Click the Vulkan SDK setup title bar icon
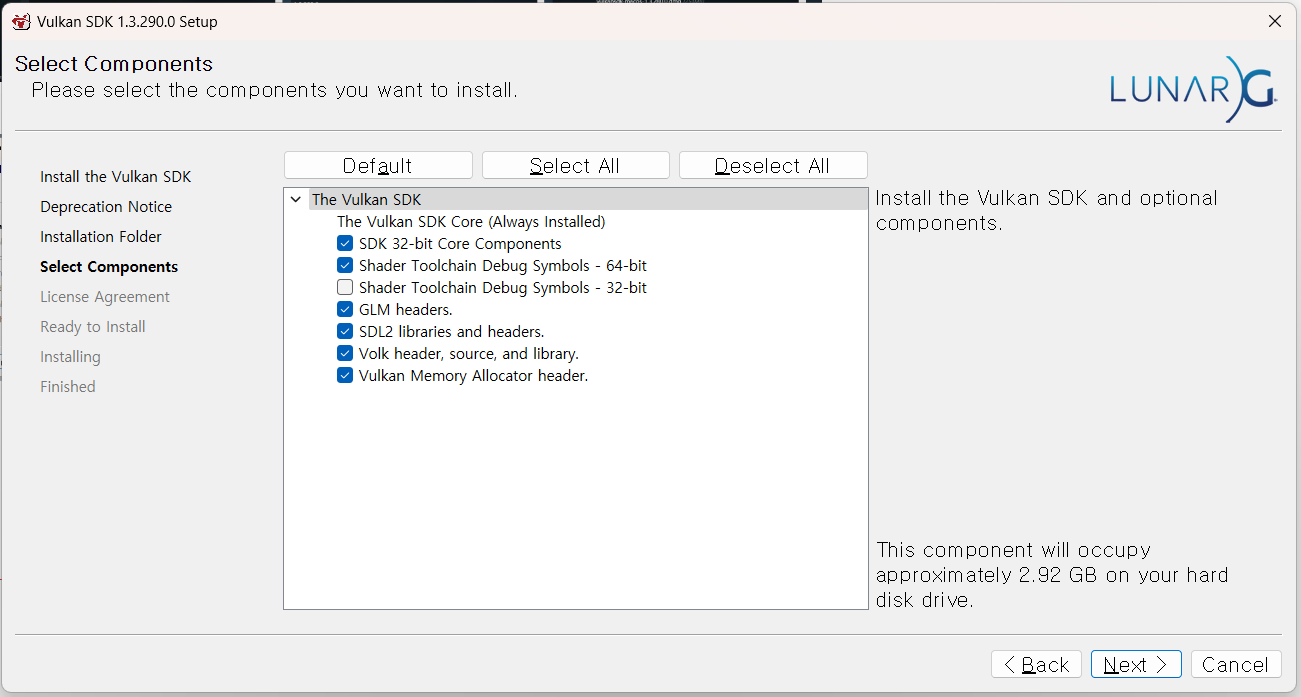This screenshot has height=697, width=1301. [21, 21]
